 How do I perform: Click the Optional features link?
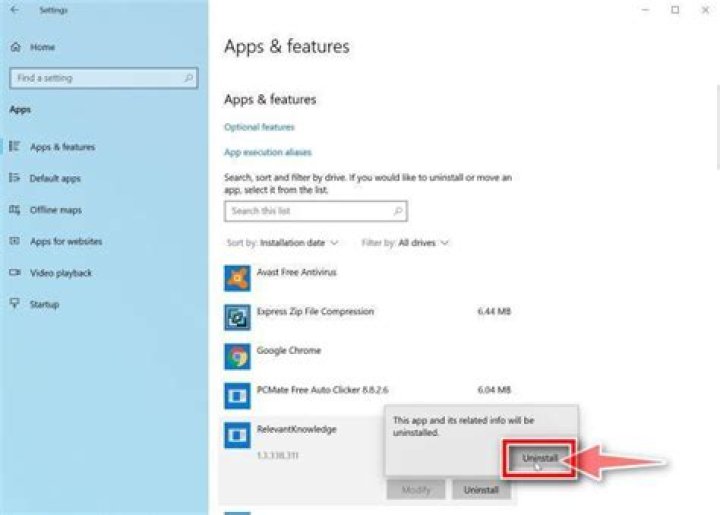259,127
